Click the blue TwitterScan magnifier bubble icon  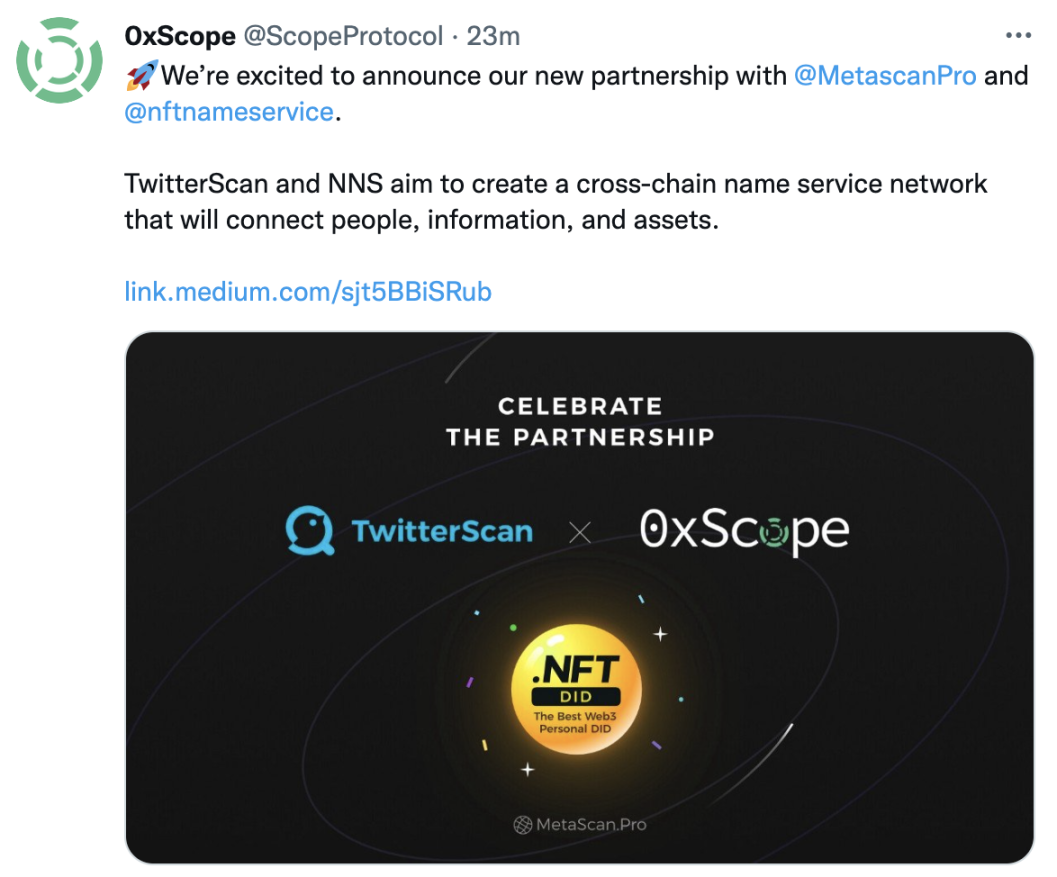pos(307,530)
